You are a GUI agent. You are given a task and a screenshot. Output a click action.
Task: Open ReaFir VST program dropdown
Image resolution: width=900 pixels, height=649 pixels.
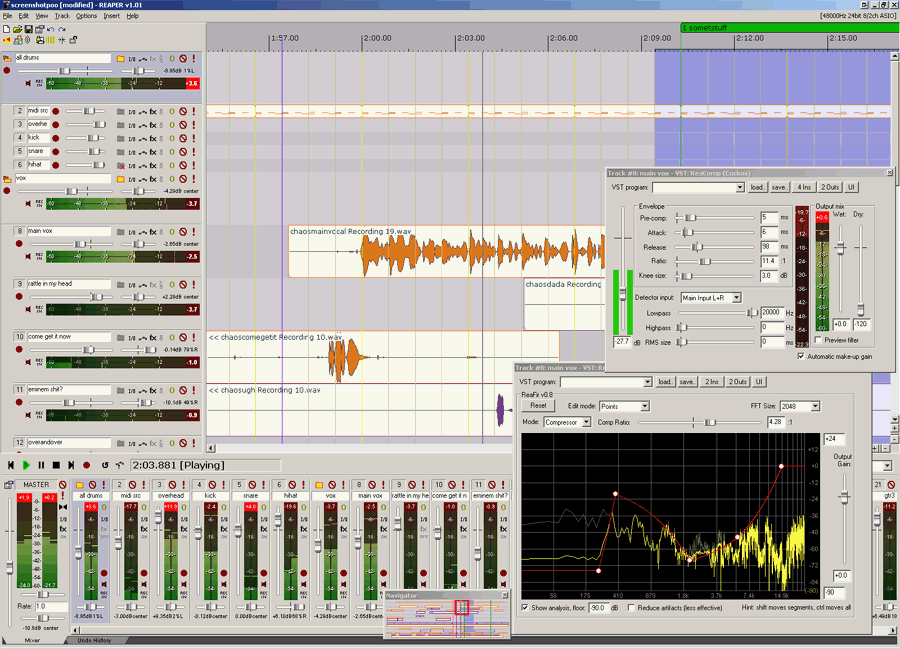pyautogui.click(x=647, y=382)
